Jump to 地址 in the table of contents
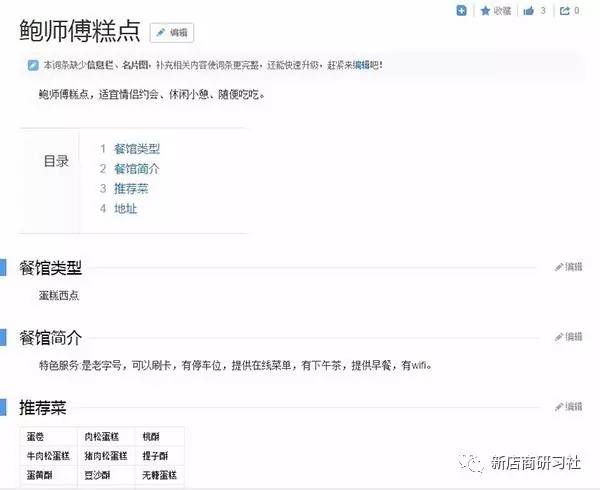Viewport: 600px width, 490px height. pos(126,208)
